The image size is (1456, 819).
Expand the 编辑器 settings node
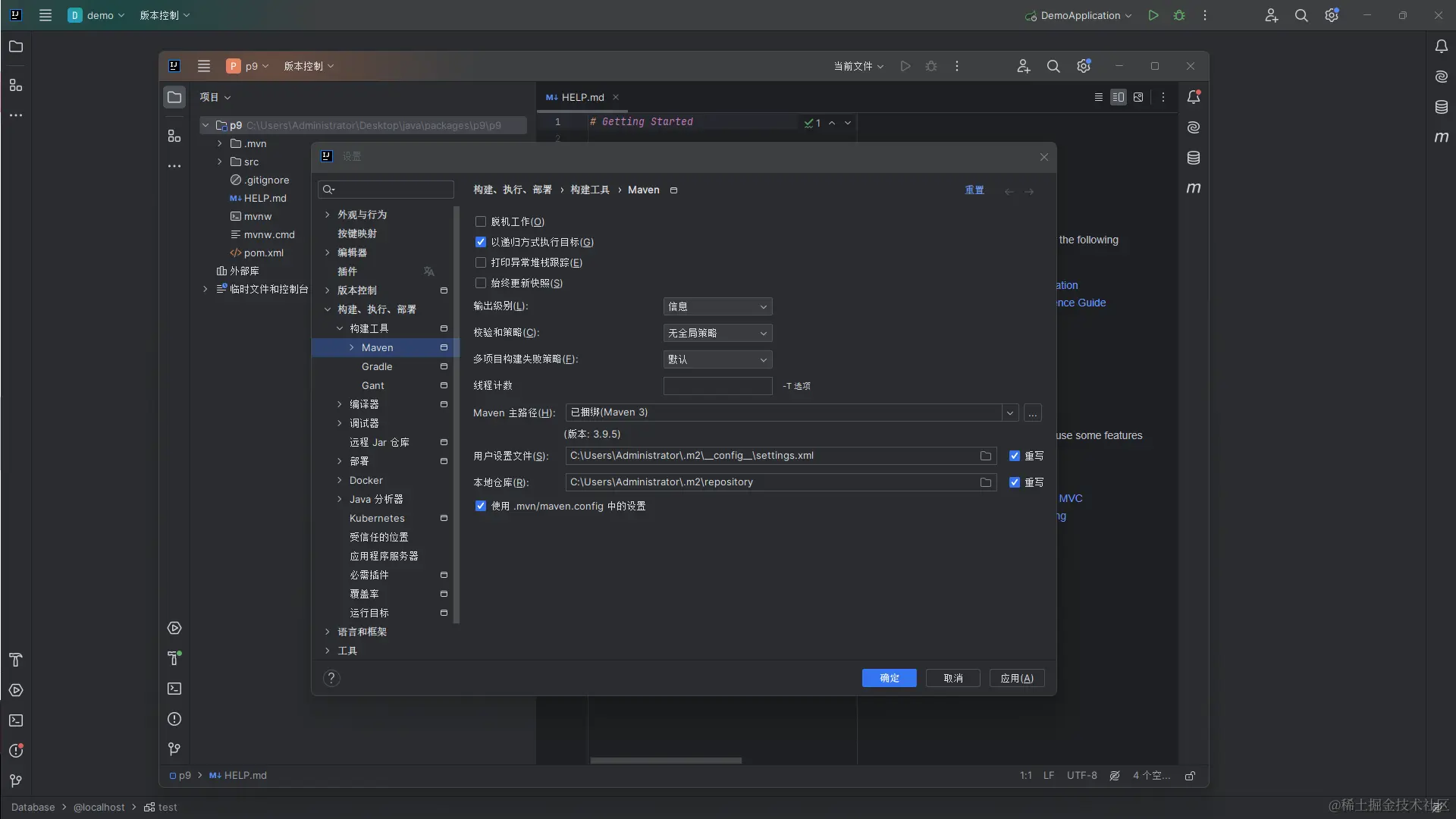[328, 253]
